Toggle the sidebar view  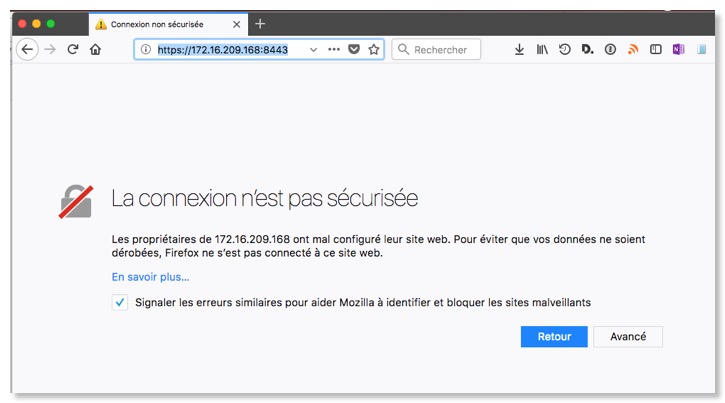pyautogui.click(x=656, y=49)
